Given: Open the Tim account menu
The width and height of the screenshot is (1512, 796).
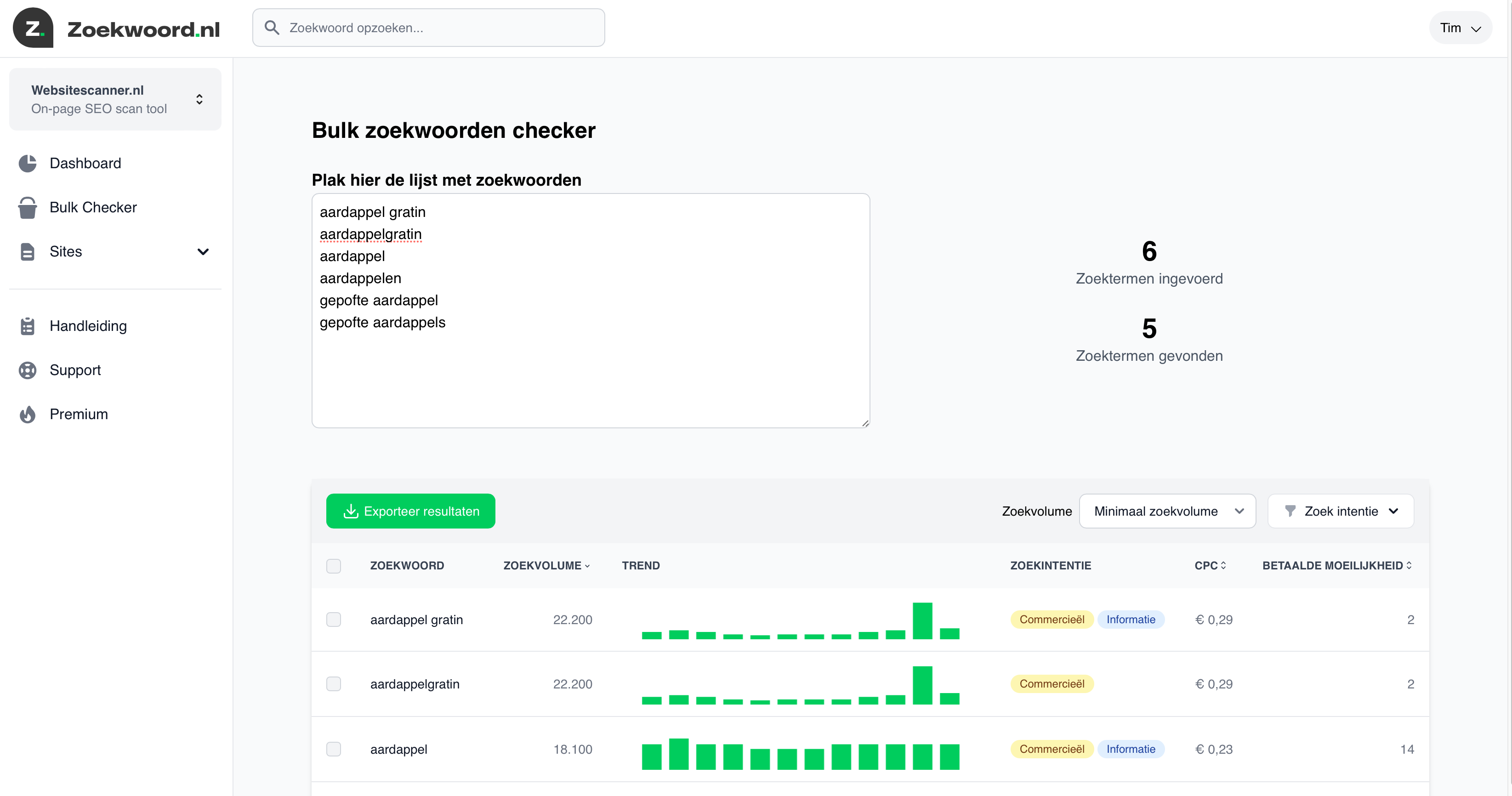Looking at the screenshot, I should tap(1461, 27).
